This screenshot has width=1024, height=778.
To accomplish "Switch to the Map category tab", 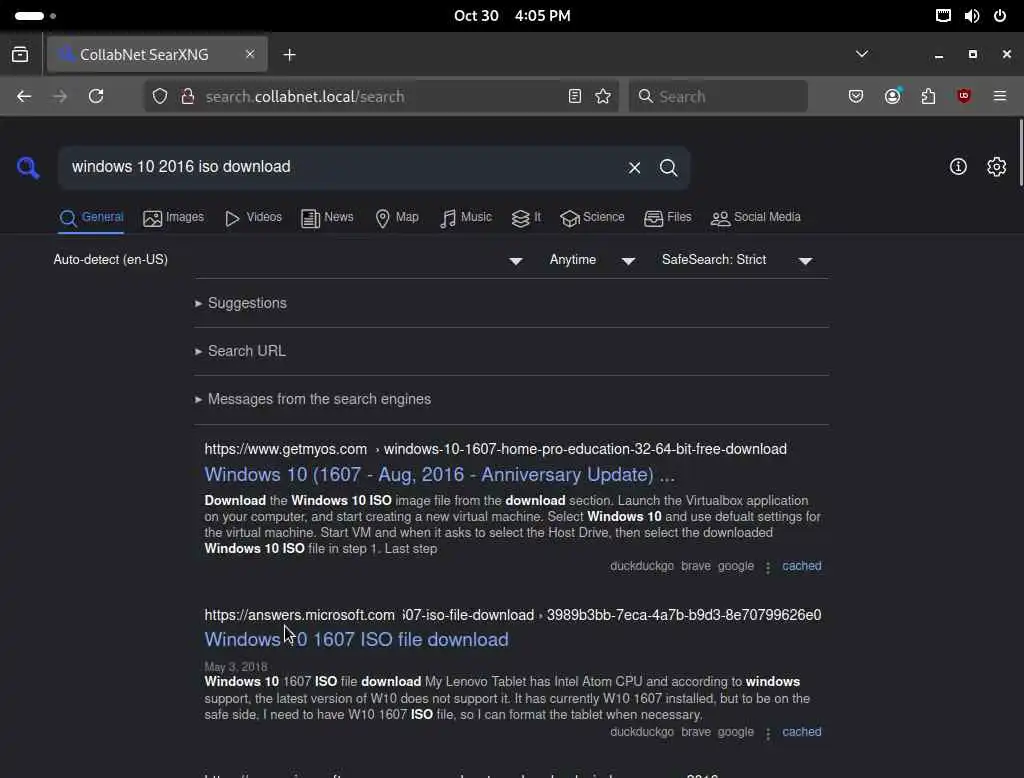I will (397, 218).
